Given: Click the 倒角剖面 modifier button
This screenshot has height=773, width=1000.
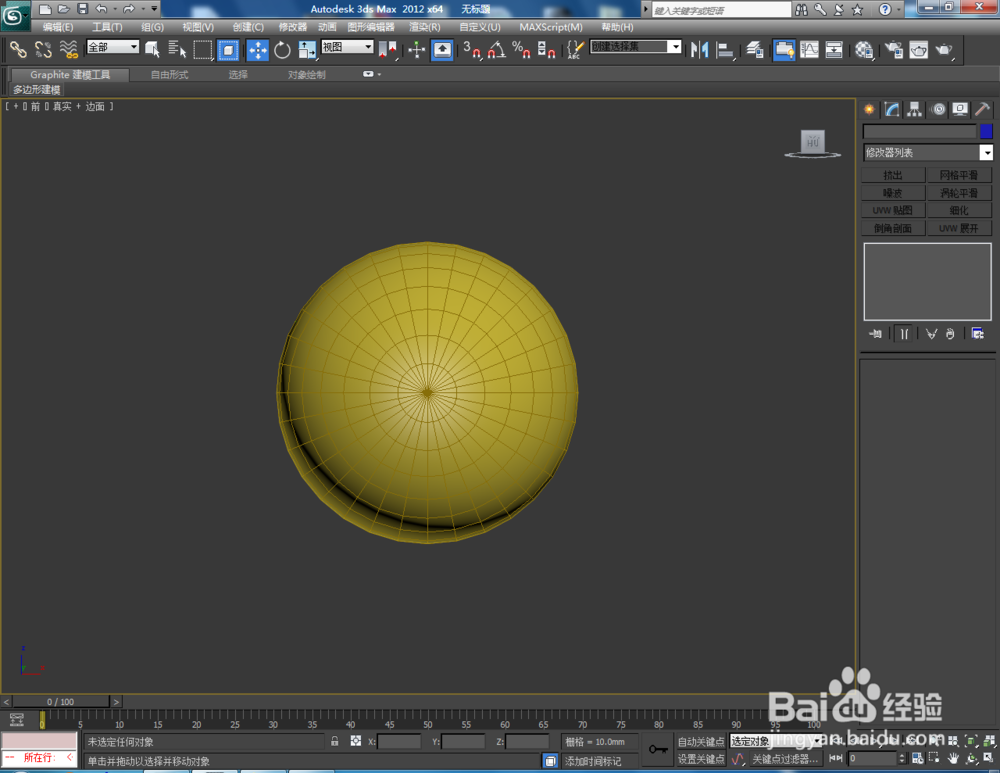Looking at the screenshot, I should (x=893, y=228).
